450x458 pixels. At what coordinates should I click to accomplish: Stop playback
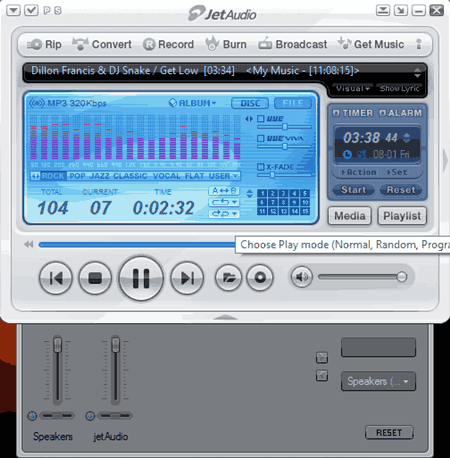[95, 278]
